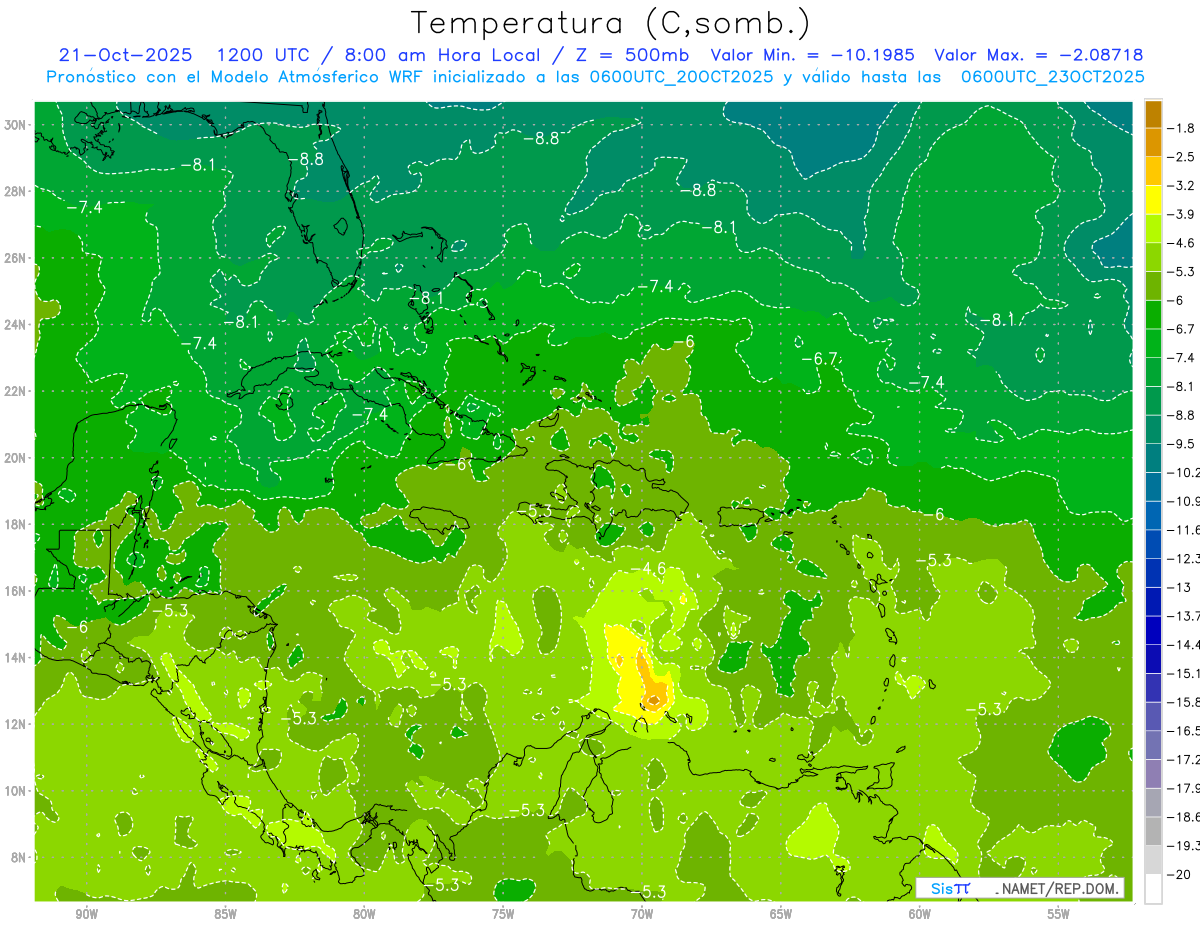Click the bright yellow color bar swatch
This screenshot has height=927, width=1200.
[x=1153, y=200]
